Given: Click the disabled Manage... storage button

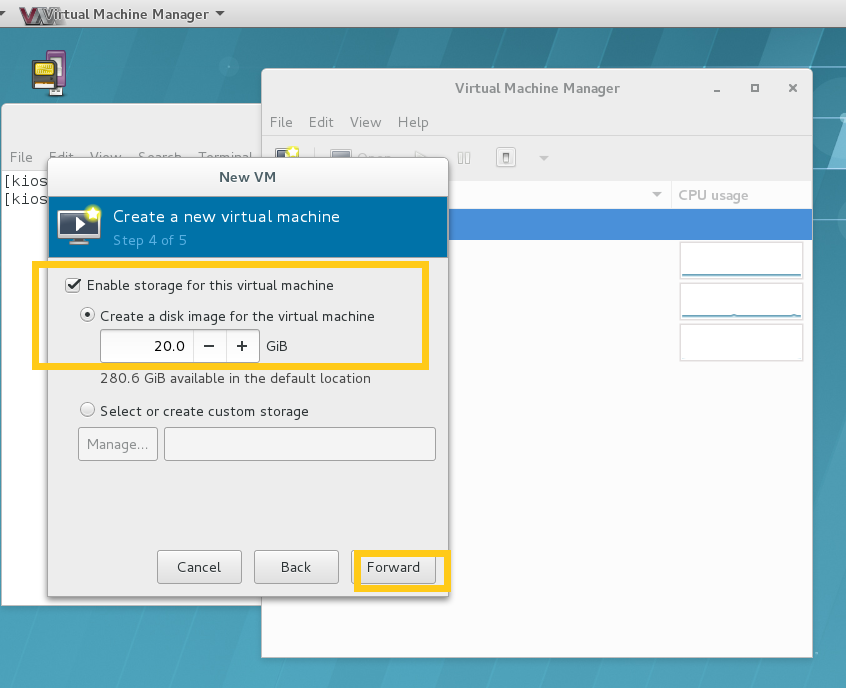Looking at the screenshot, I should [x=118, y=444].
